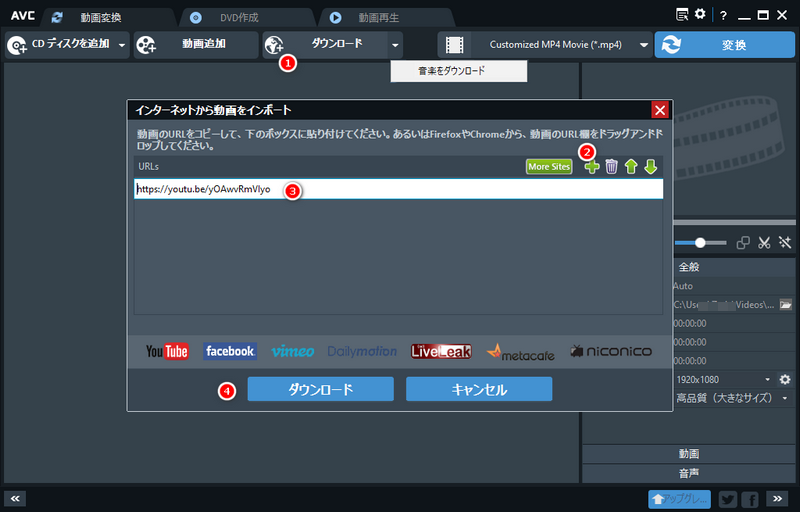Viewport: 800px width, 512px height.
Task: Click the YouTube logo
Action: [x=167, y=351]
